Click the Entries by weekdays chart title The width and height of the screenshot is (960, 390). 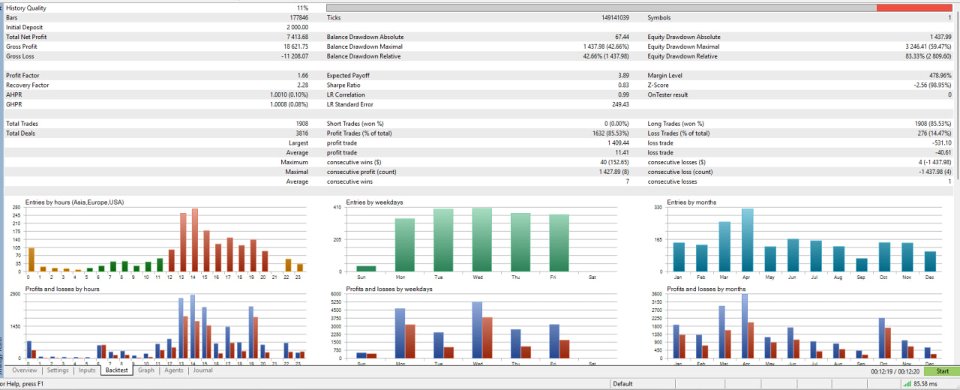pyautogui.click(x=374, y=202)
